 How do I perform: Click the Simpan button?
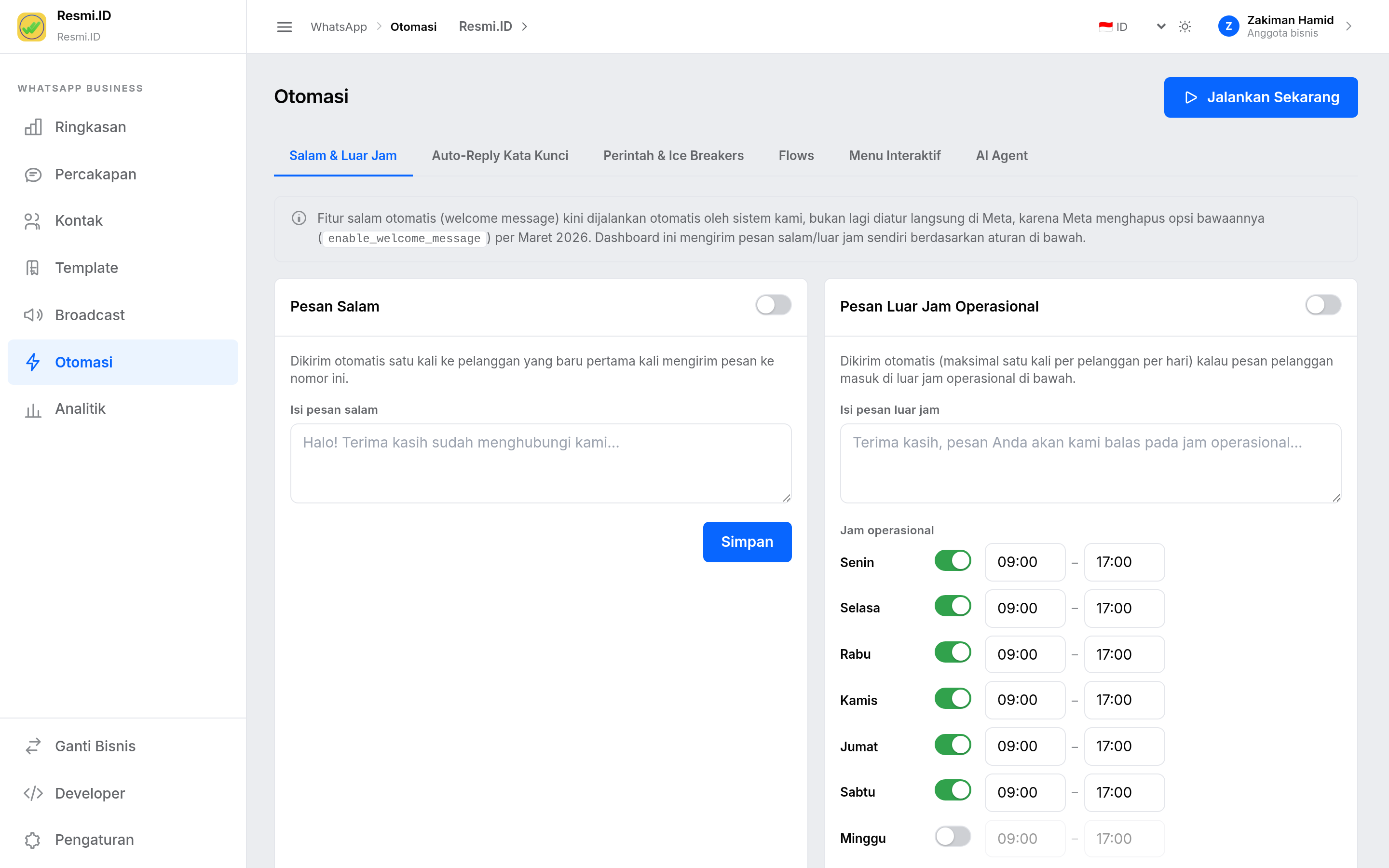click(x=747, y=542)
